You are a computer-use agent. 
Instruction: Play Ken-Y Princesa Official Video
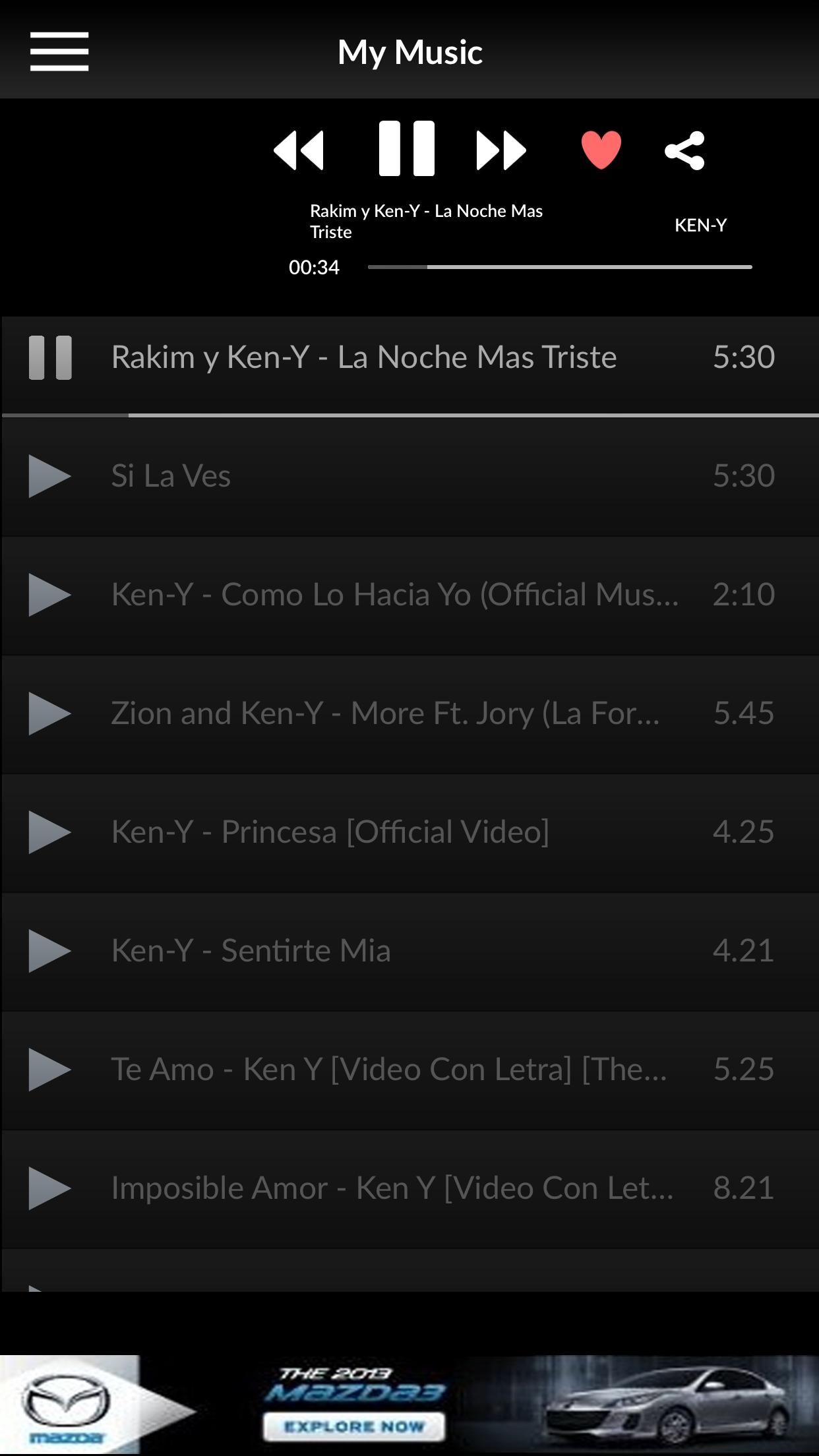point(50,832)
